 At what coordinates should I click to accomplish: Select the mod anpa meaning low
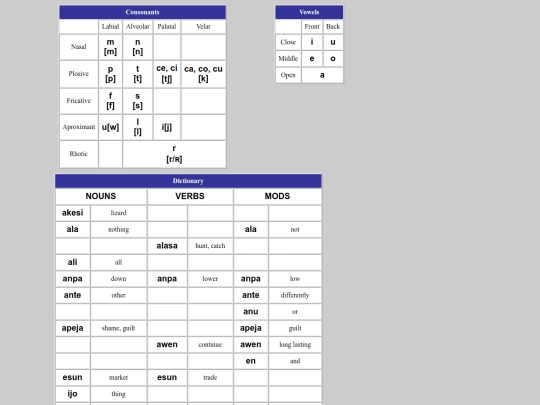pyautogui.click(x=251, y=279)
